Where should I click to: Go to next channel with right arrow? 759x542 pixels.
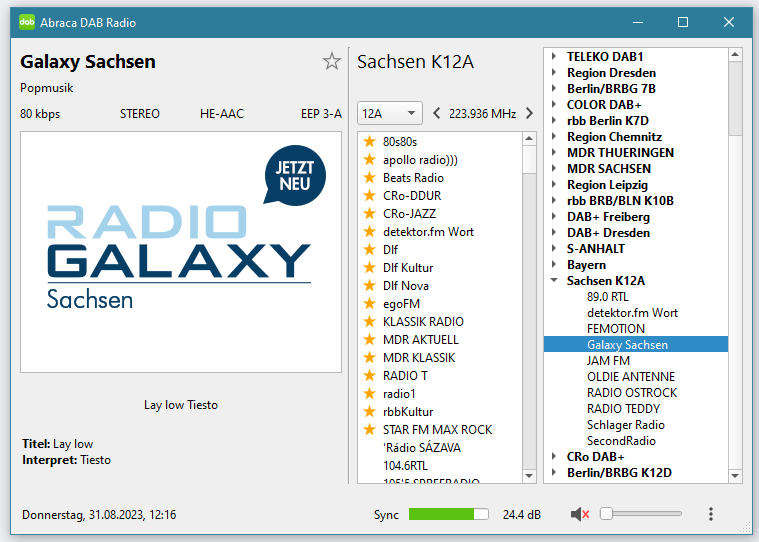(x=529, y=113)
